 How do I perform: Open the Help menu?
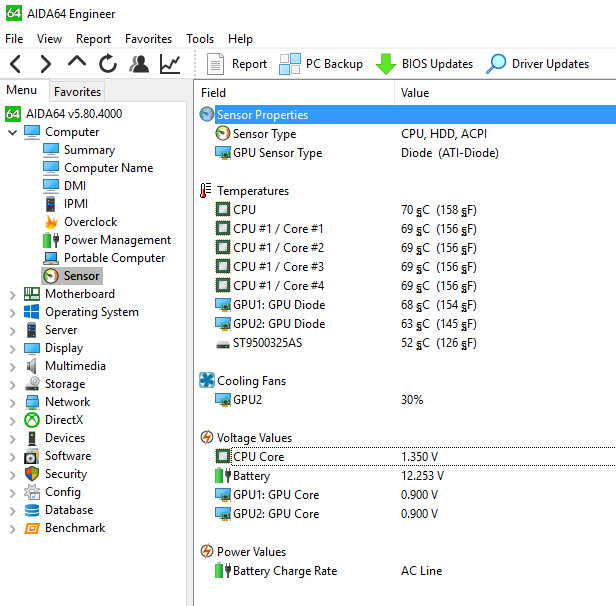(240, 39)
